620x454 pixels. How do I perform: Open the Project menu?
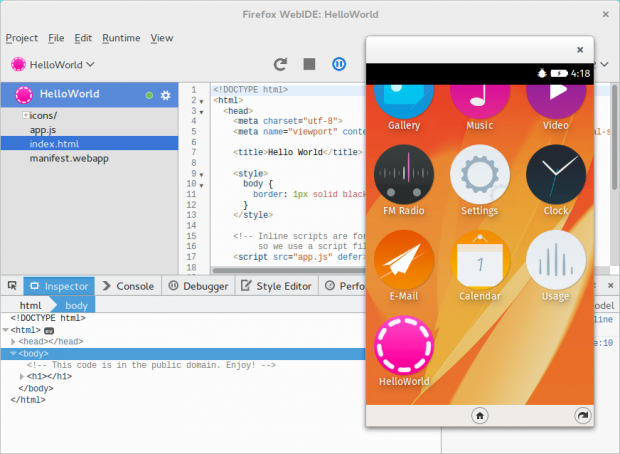[22, 38]
